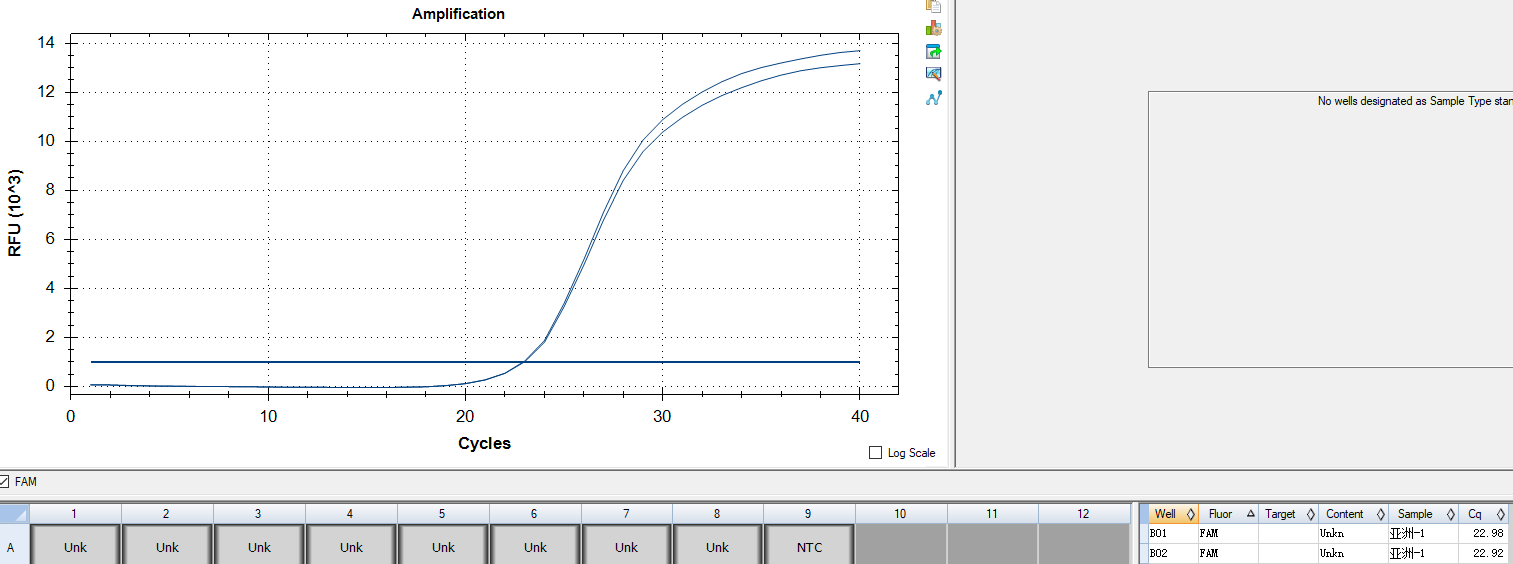Select plate column header 1
This screenshot has height=564, width=1513.
click(x=75, y=514)
